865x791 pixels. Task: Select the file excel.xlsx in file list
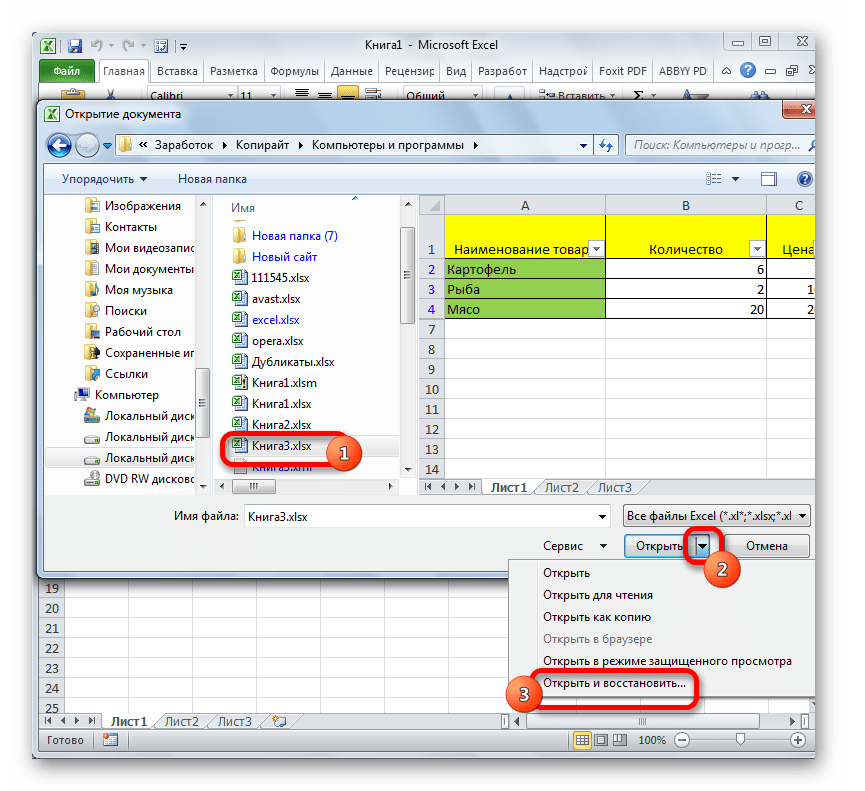coord(266,320)
